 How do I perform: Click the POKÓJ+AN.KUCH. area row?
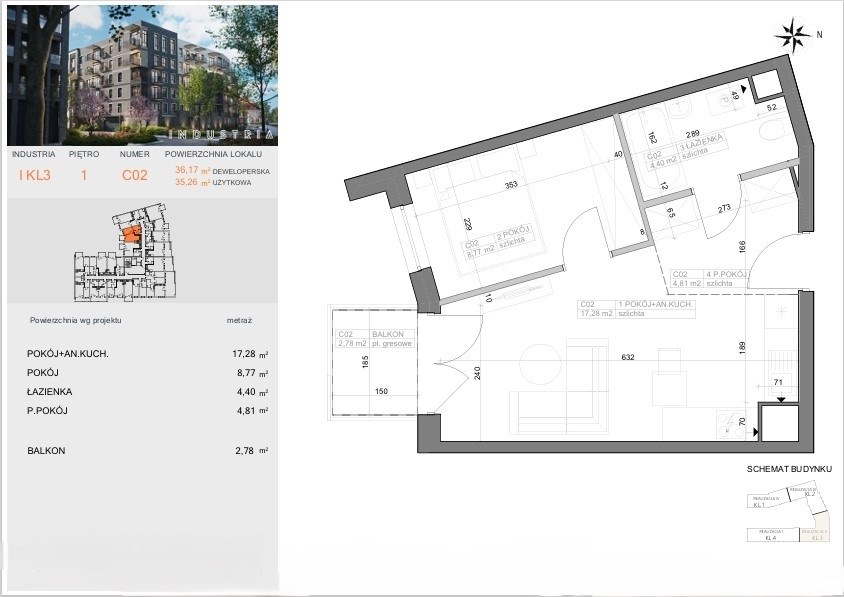(x=140, y=354)
